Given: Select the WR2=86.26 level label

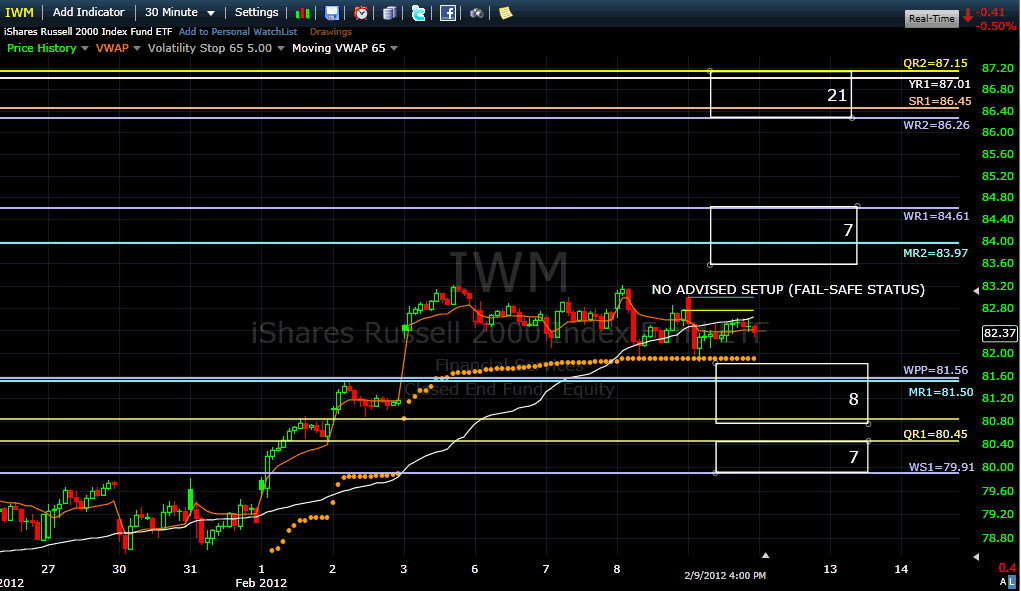Looking at the screenshot, I should click(x=936, y=125).
